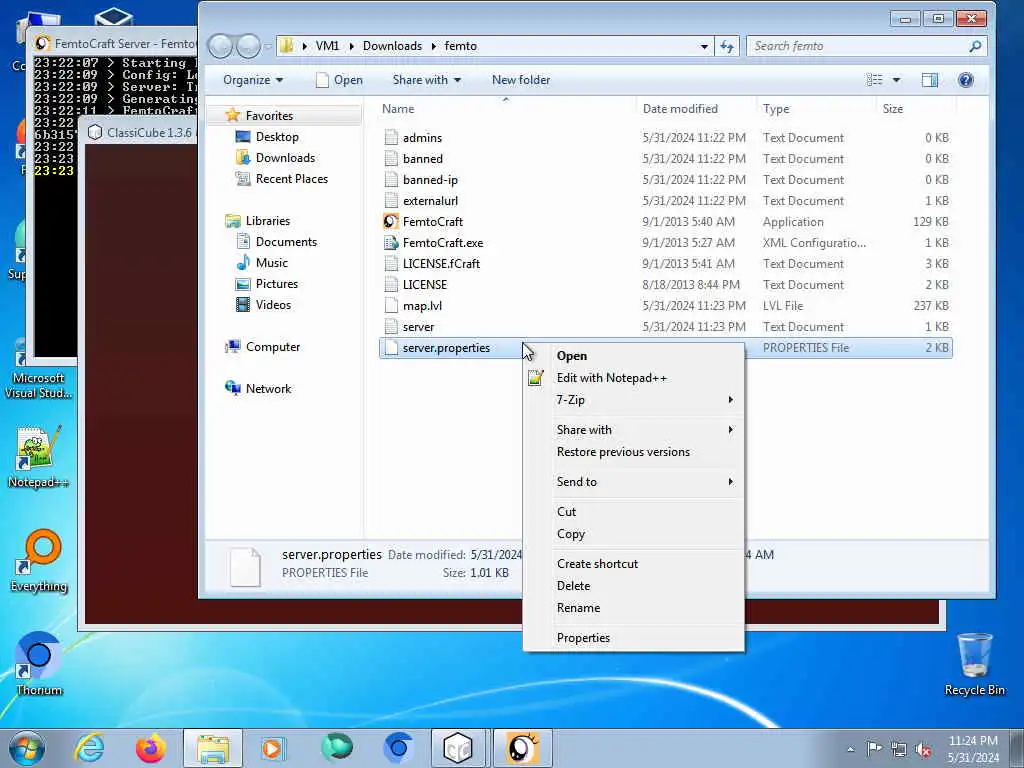Switch to ClassiCube taskbar button

pyautogui.click(x=458, y=748)
